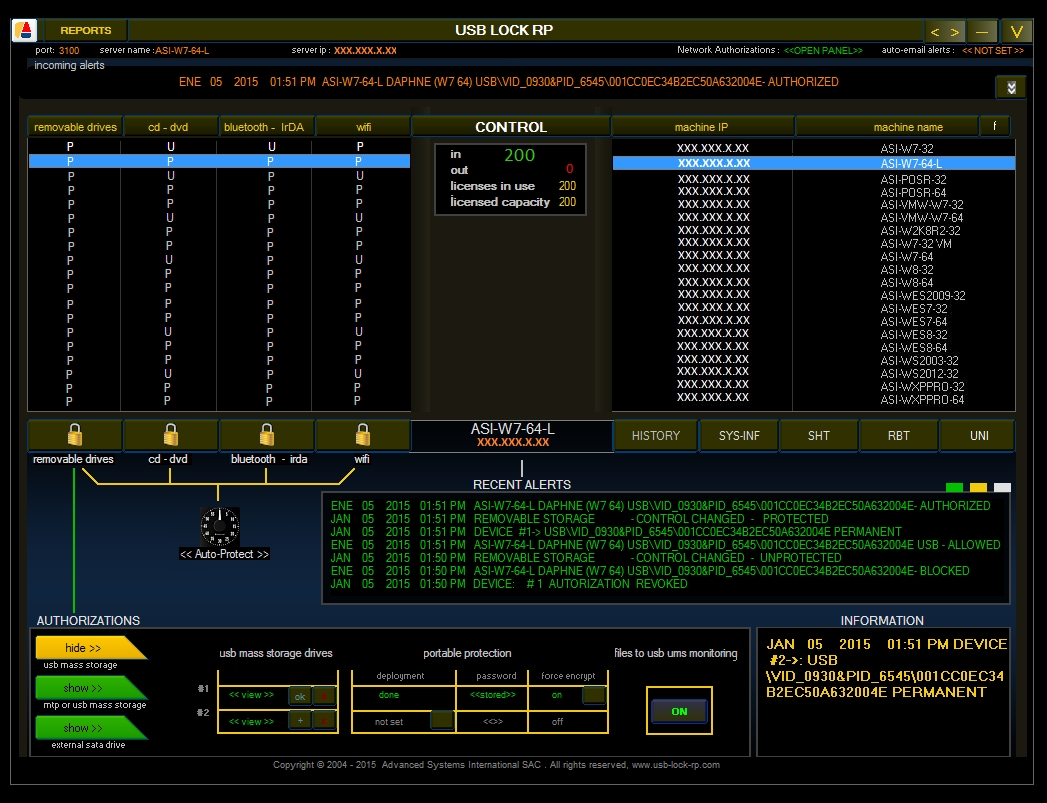Minimize window with the dash button
Viewport: 1047px width, 803px height.
982,31
